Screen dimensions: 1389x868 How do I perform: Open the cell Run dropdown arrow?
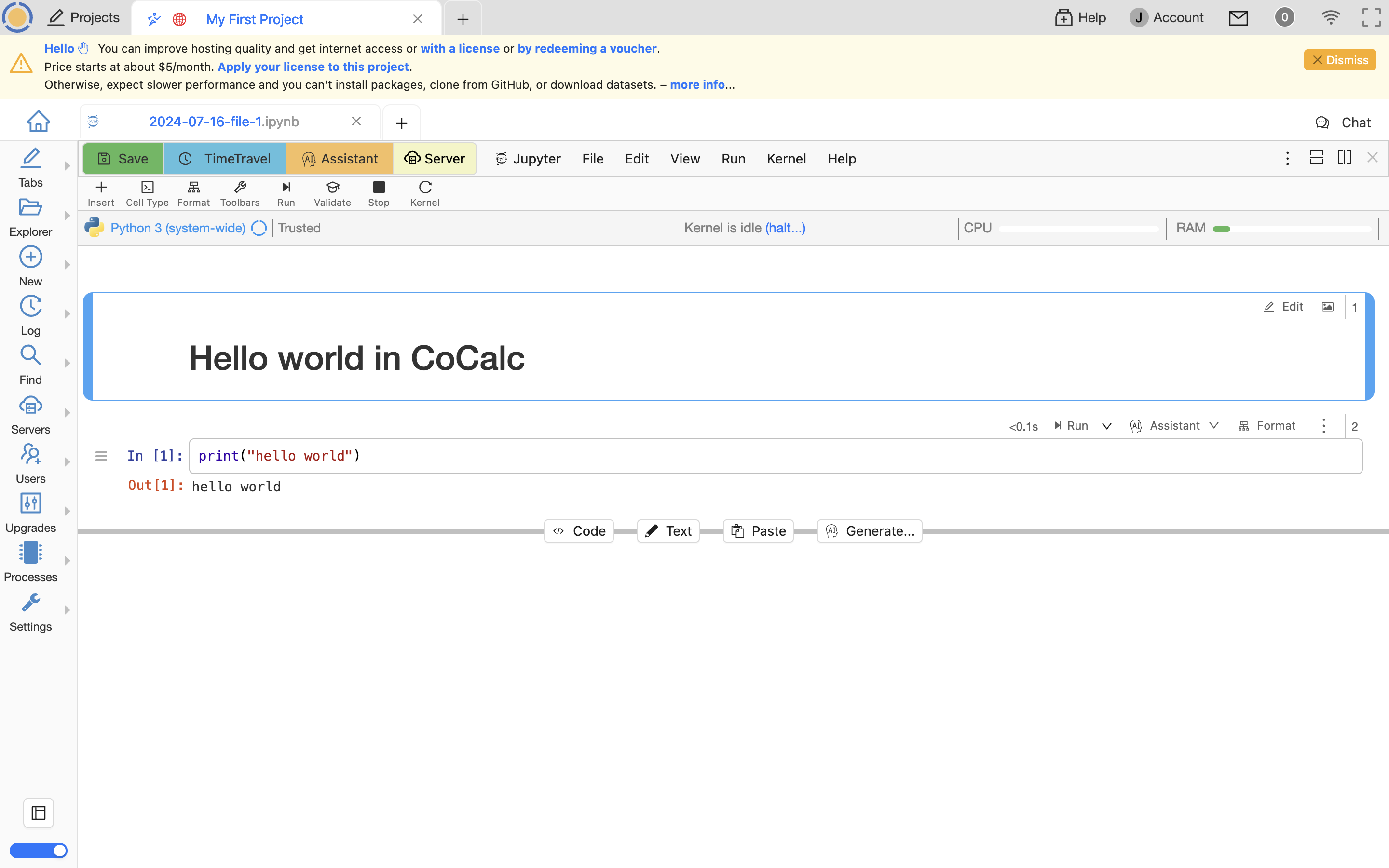coord(1107,426)
